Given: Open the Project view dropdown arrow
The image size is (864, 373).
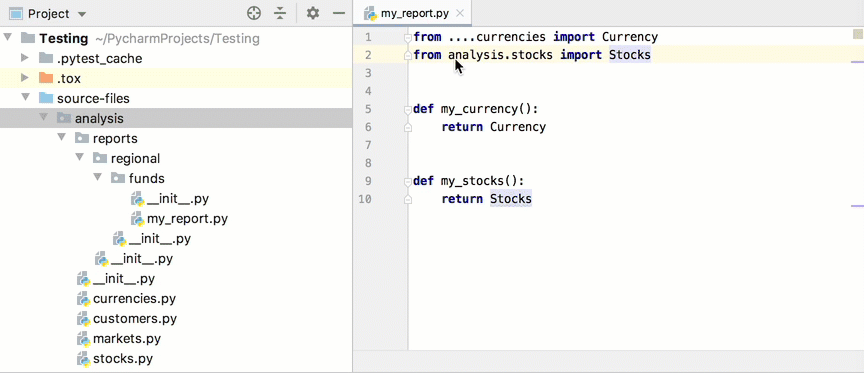Looking at the screenshot, I should pos(82,14).
